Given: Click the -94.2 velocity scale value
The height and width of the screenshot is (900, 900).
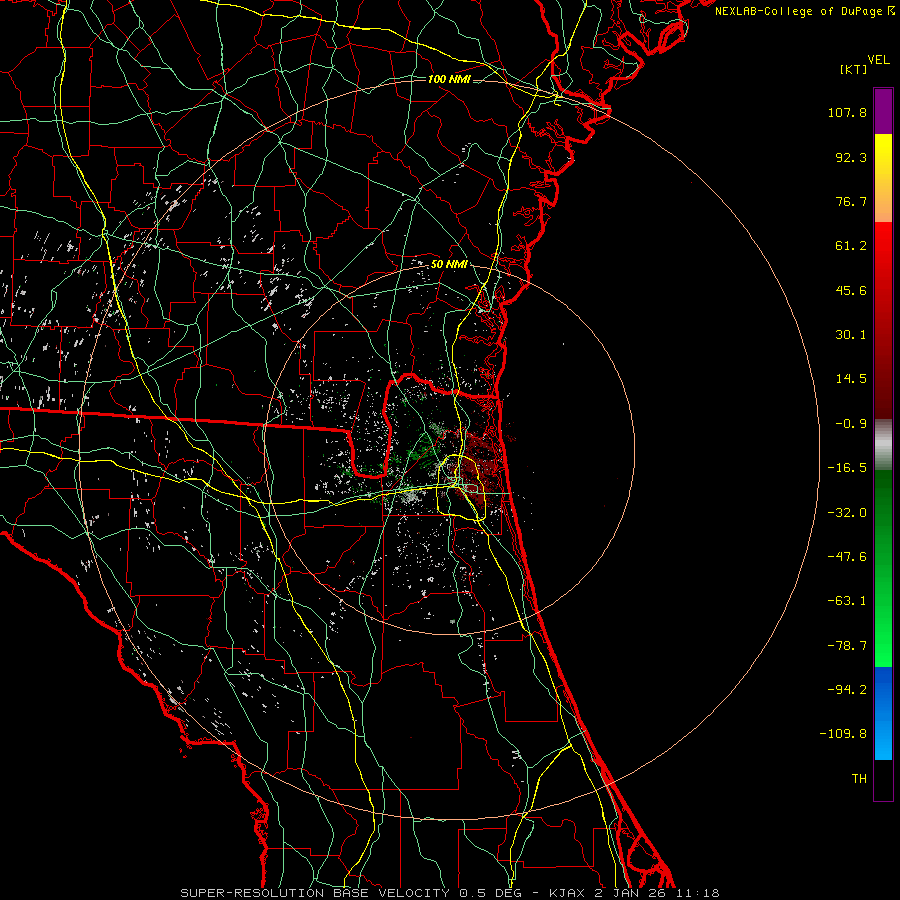Looking at the screenshot, I should [847, 690].
